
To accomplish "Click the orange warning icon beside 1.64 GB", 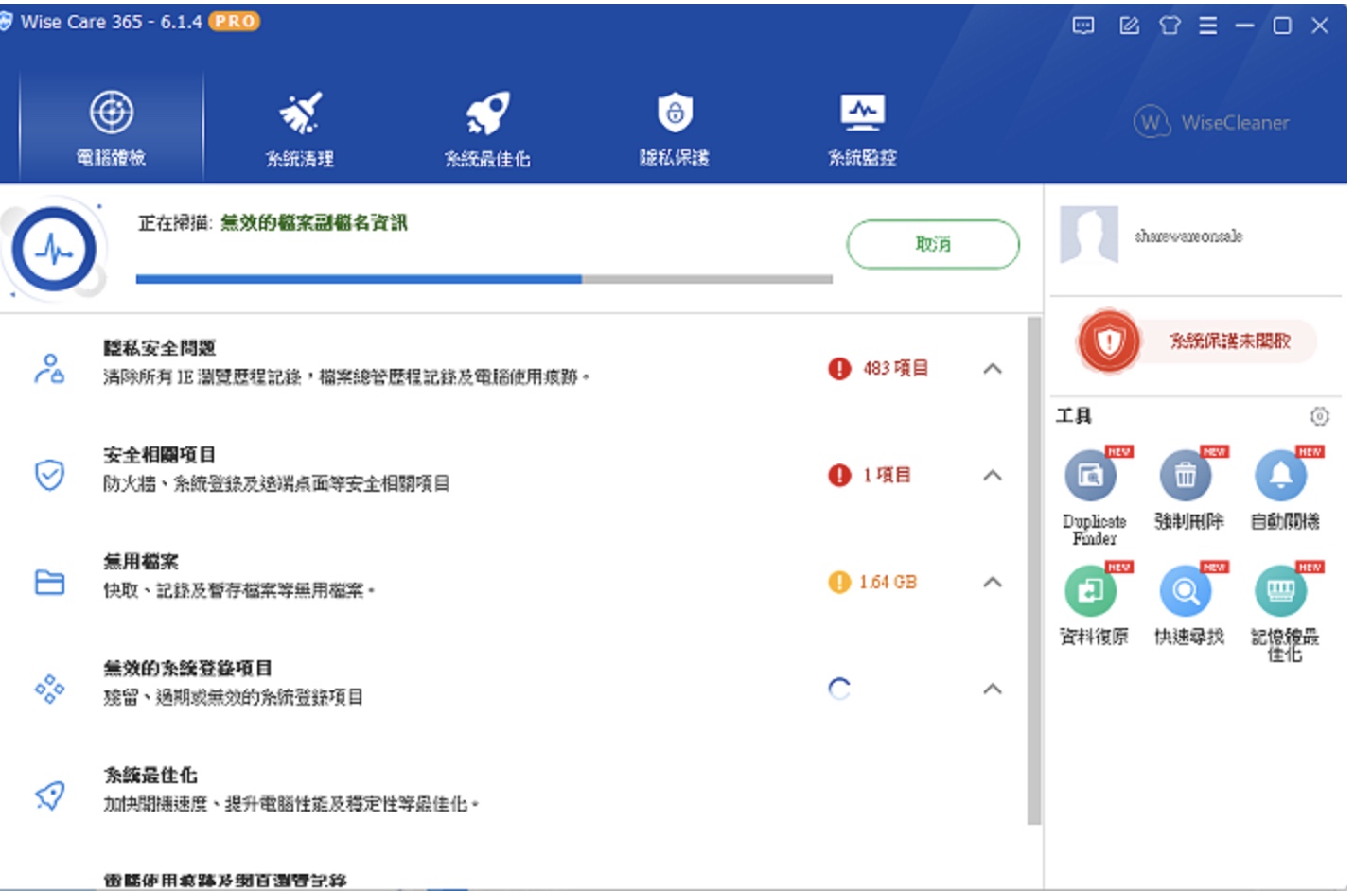I will click(x=839, y=582).
